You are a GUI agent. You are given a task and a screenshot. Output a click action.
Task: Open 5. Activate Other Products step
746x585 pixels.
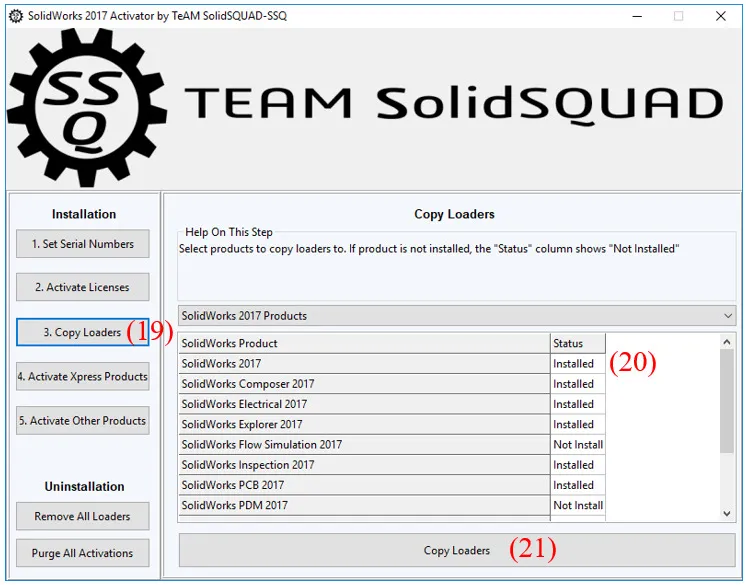[83, 421]
